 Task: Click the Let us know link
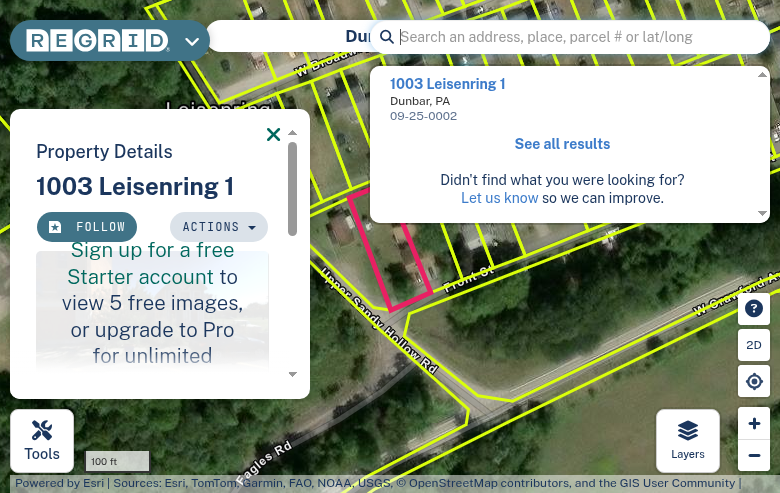click(x=499, y=198)
